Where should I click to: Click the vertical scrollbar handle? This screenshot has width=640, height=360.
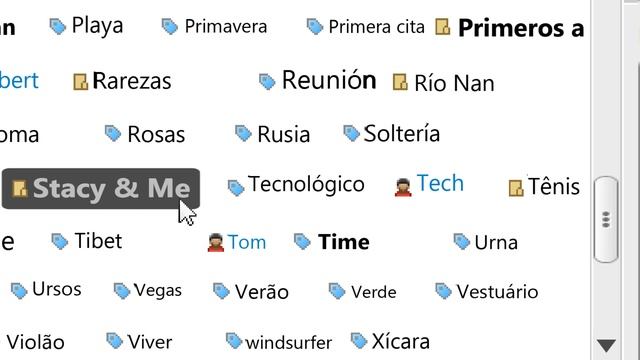[606, 219]
